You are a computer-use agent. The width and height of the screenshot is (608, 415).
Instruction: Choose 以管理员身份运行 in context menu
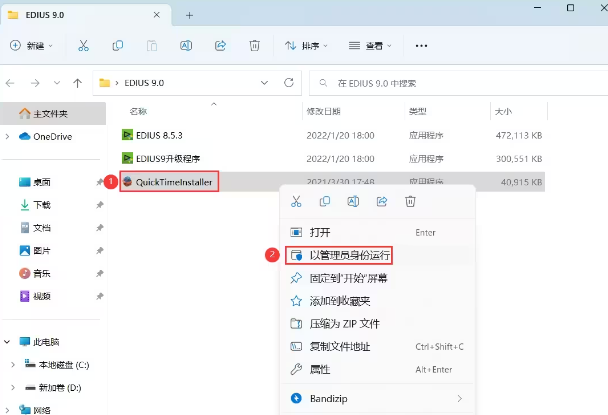377,255
